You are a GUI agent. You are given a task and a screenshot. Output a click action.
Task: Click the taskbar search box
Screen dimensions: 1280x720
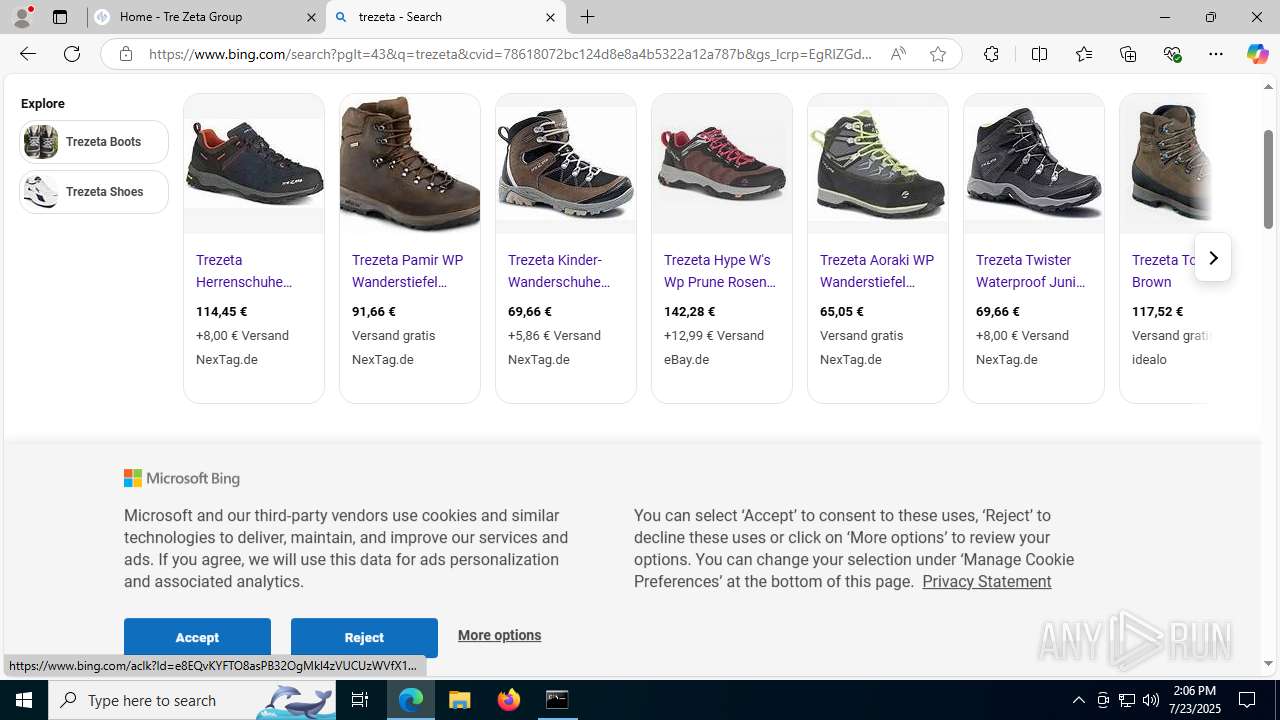point(192,700)
